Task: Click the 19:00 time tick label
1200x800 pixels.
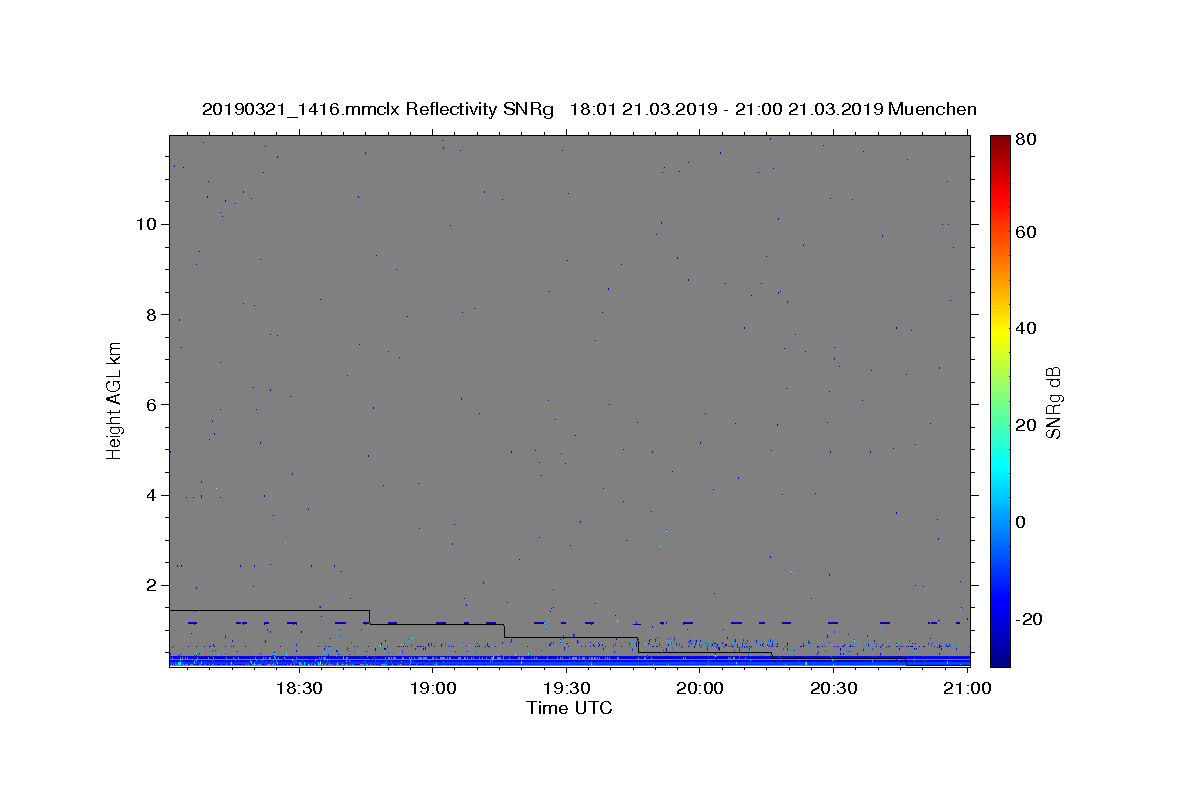Action: (x=432, y=688)
